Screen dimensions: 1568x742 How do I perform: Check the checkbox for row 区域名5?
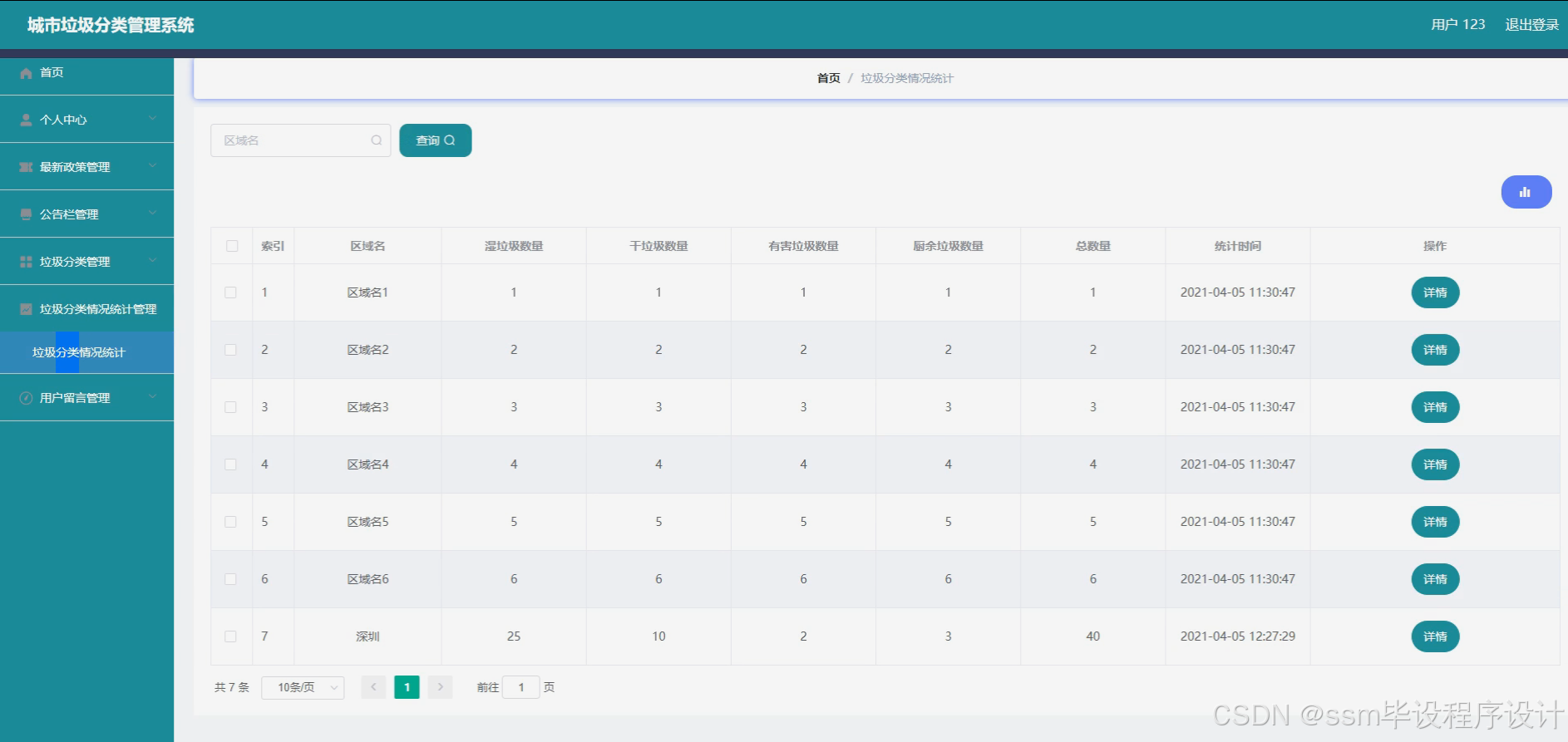(x=231, y=522)
